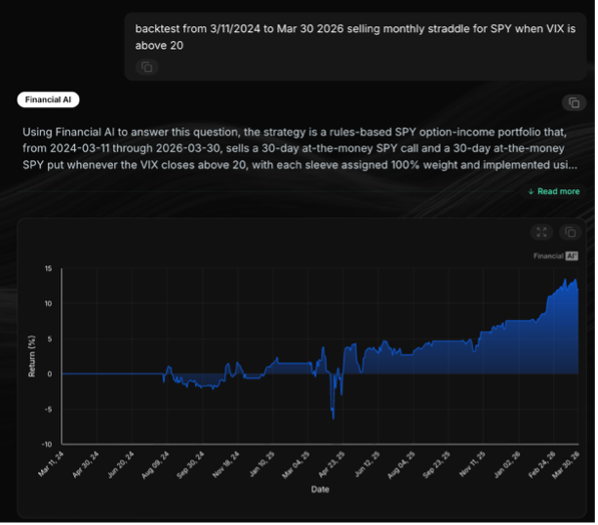Copy the Financial AI response text
This screenshot has width=598, height=525.
(x=574, y=103)
